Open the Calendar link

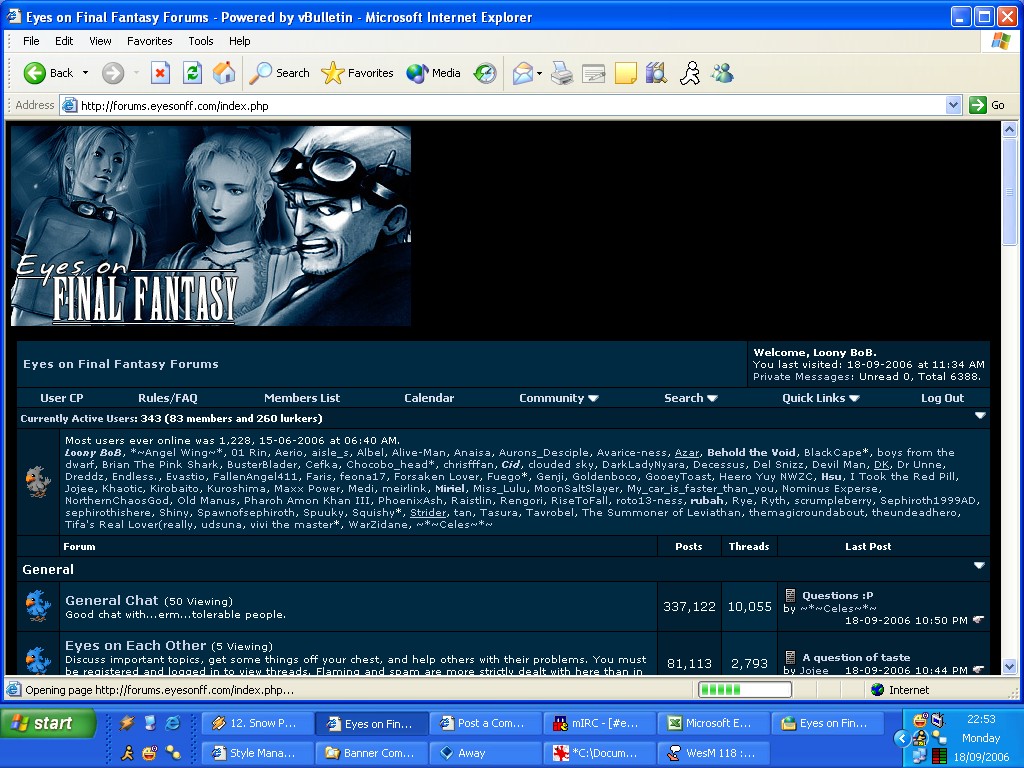[x=429, y=398]
